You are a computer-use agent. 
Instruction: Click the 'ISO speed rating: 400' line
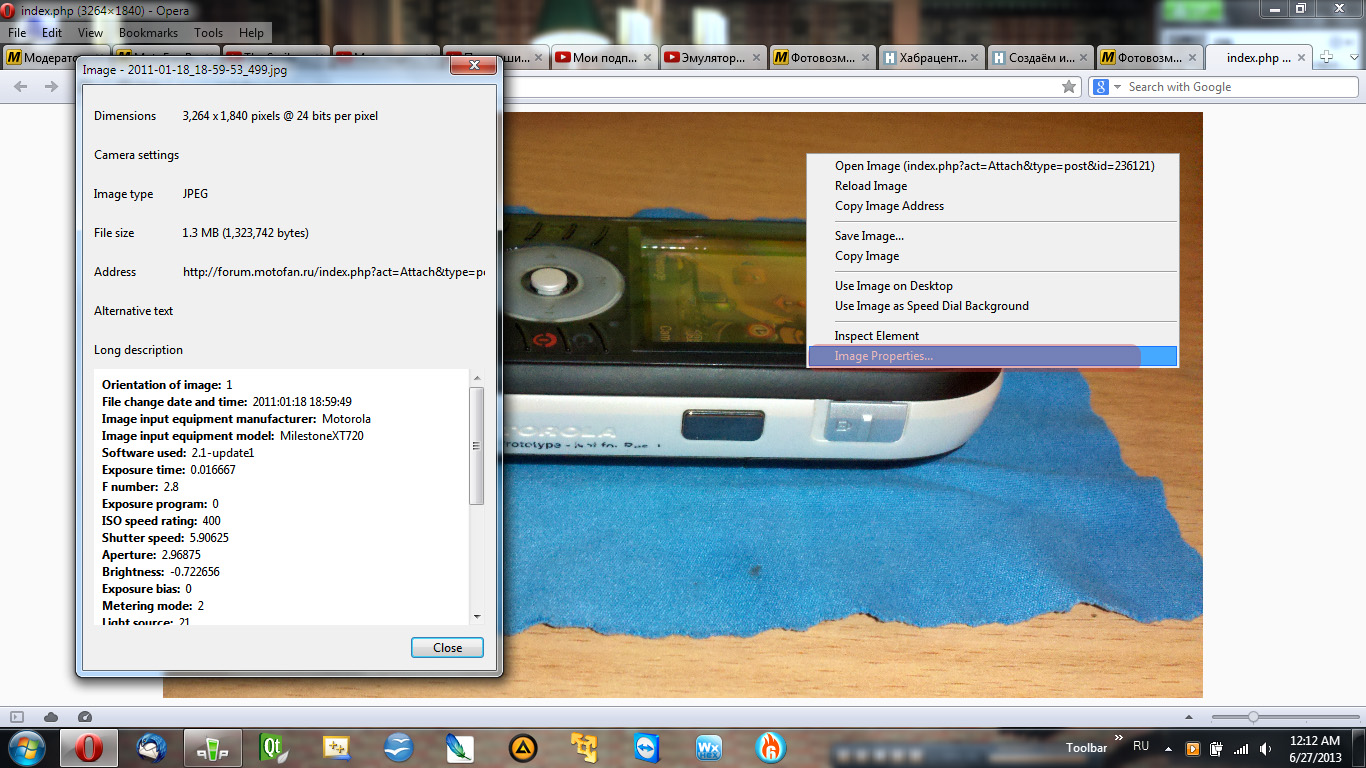click(x=161, y=521)
